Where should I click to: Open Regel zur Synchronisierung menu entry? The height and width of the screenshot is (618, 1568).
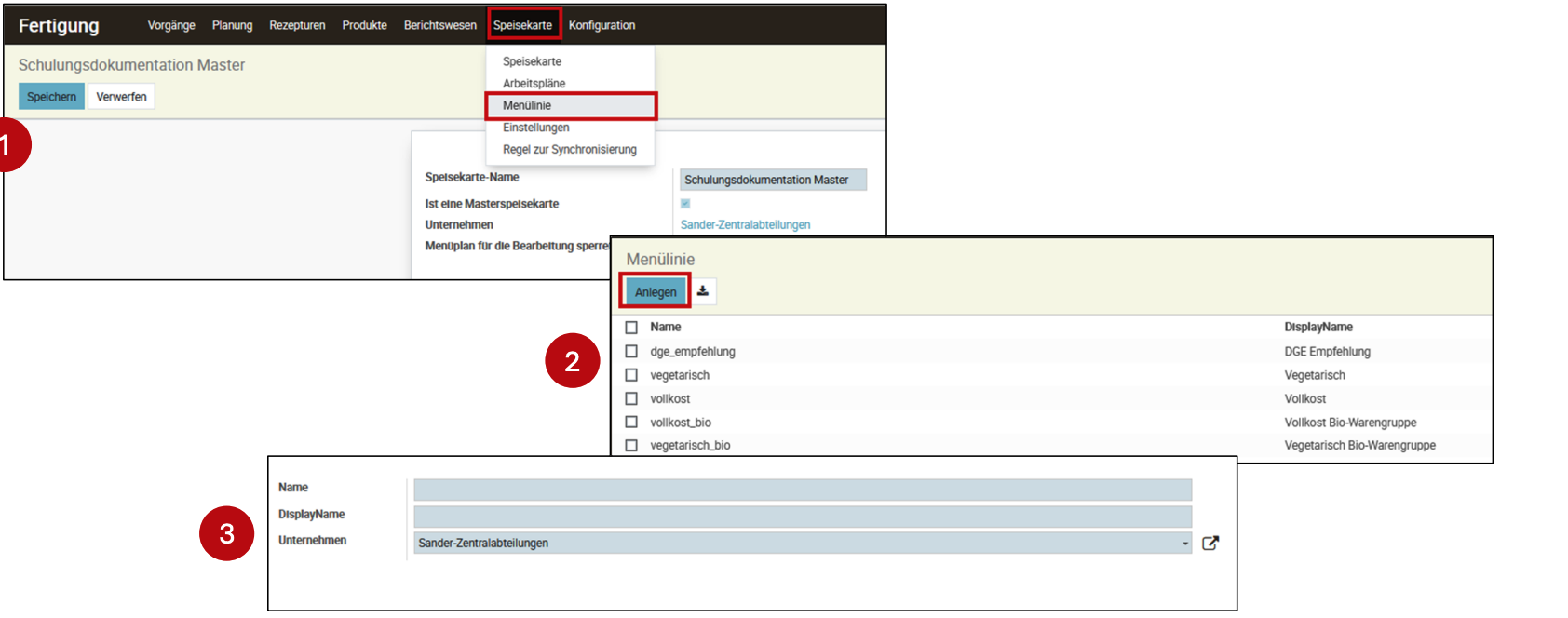pyautogui.click(x=569, y=149)
